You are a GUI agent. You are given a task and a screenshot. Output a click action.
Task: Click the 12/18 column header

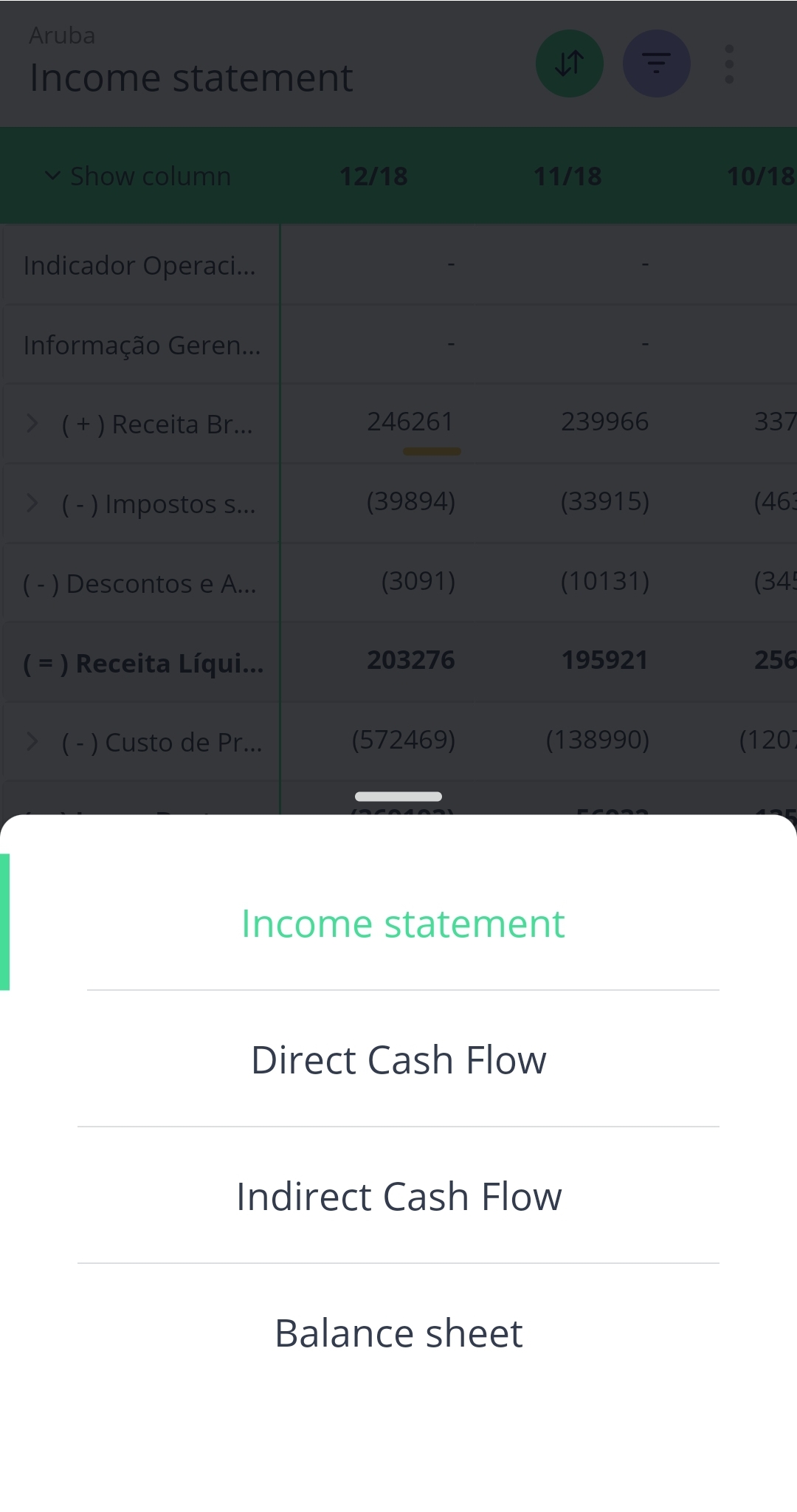(373, 176)
